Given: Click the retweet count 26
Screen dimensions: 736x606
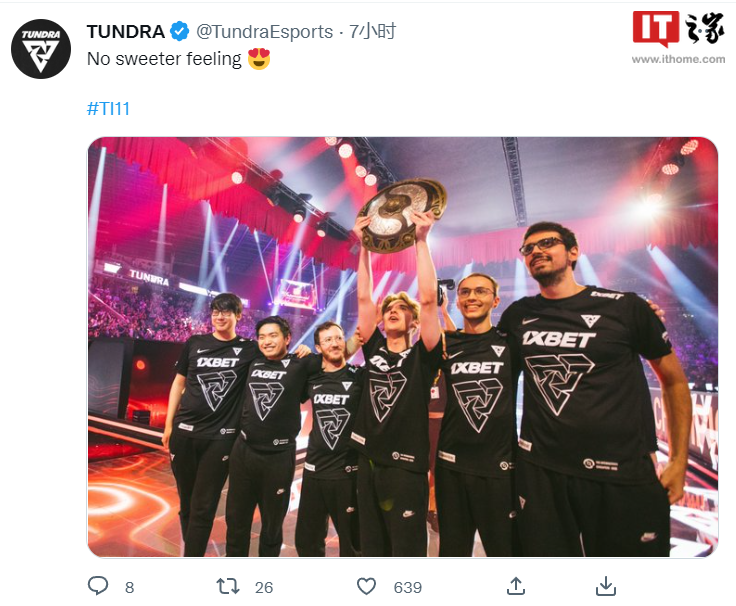Looking at the screenshot, I should 264,587.
